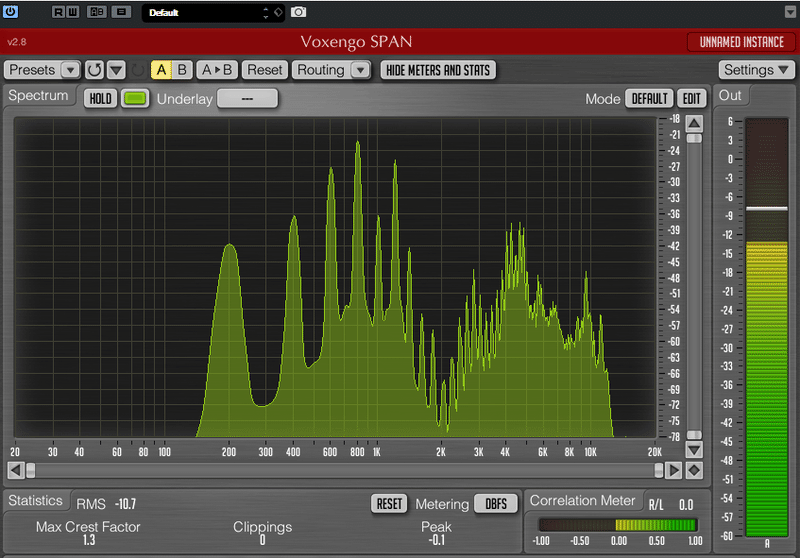
Task: Click the A/B compare icon in host bar
Action: pos(97,12)
